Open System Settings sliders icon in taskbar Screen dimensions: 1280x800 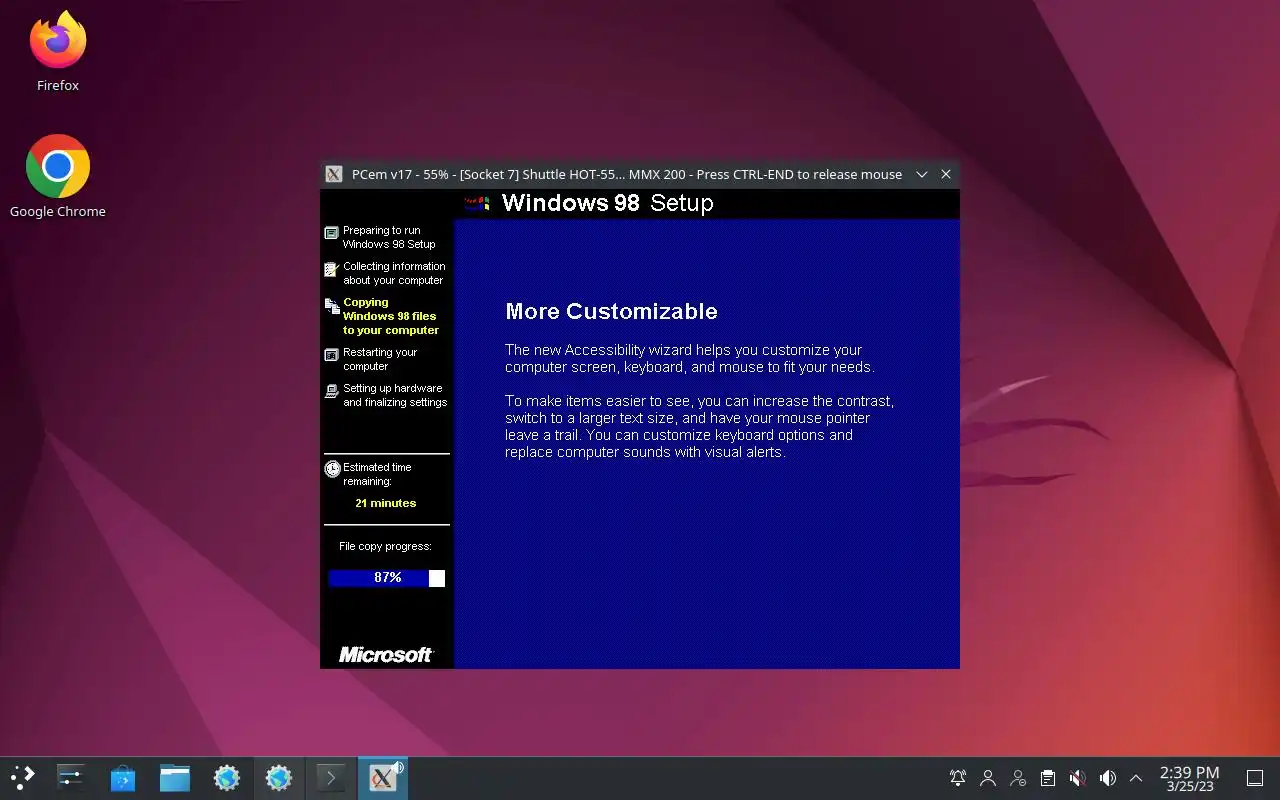(70, 777)
